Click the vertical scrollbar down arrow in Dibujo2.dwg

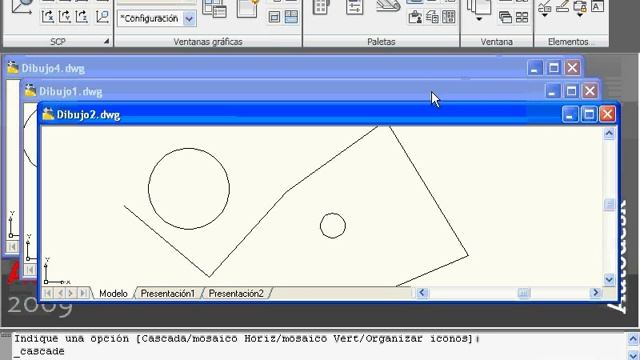609,279
